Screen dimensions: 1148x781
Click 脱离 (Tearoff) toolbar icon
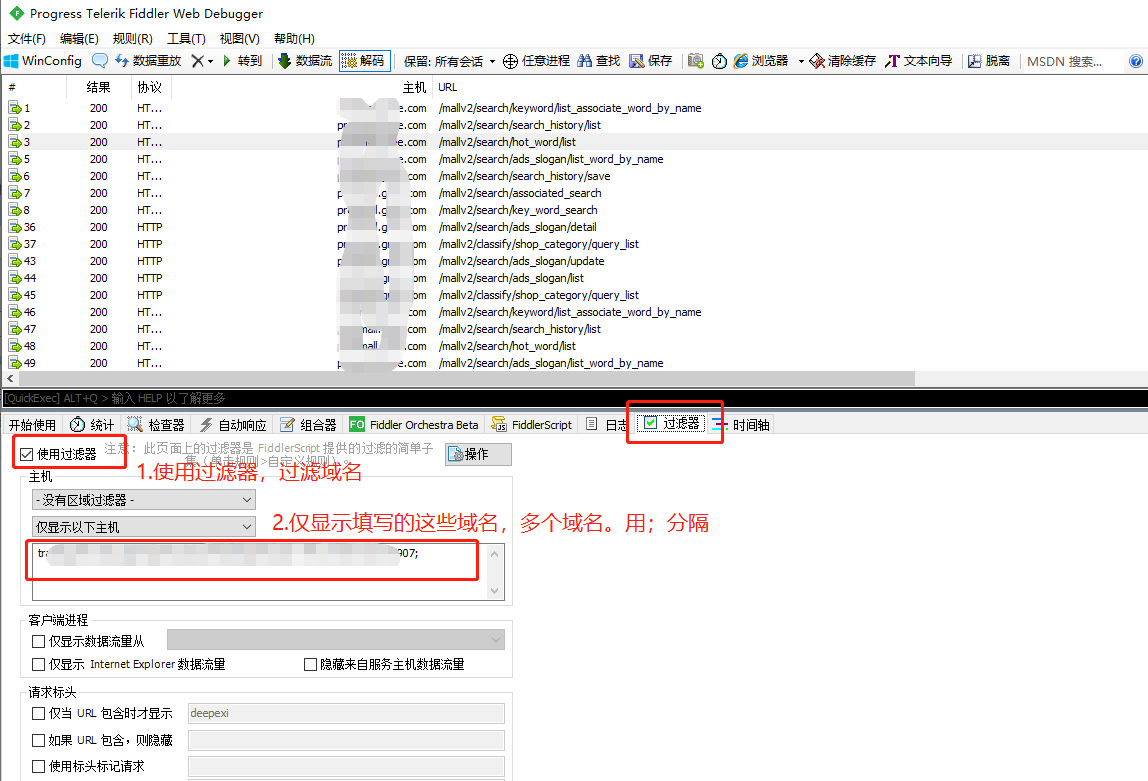[x=974, y=61]
